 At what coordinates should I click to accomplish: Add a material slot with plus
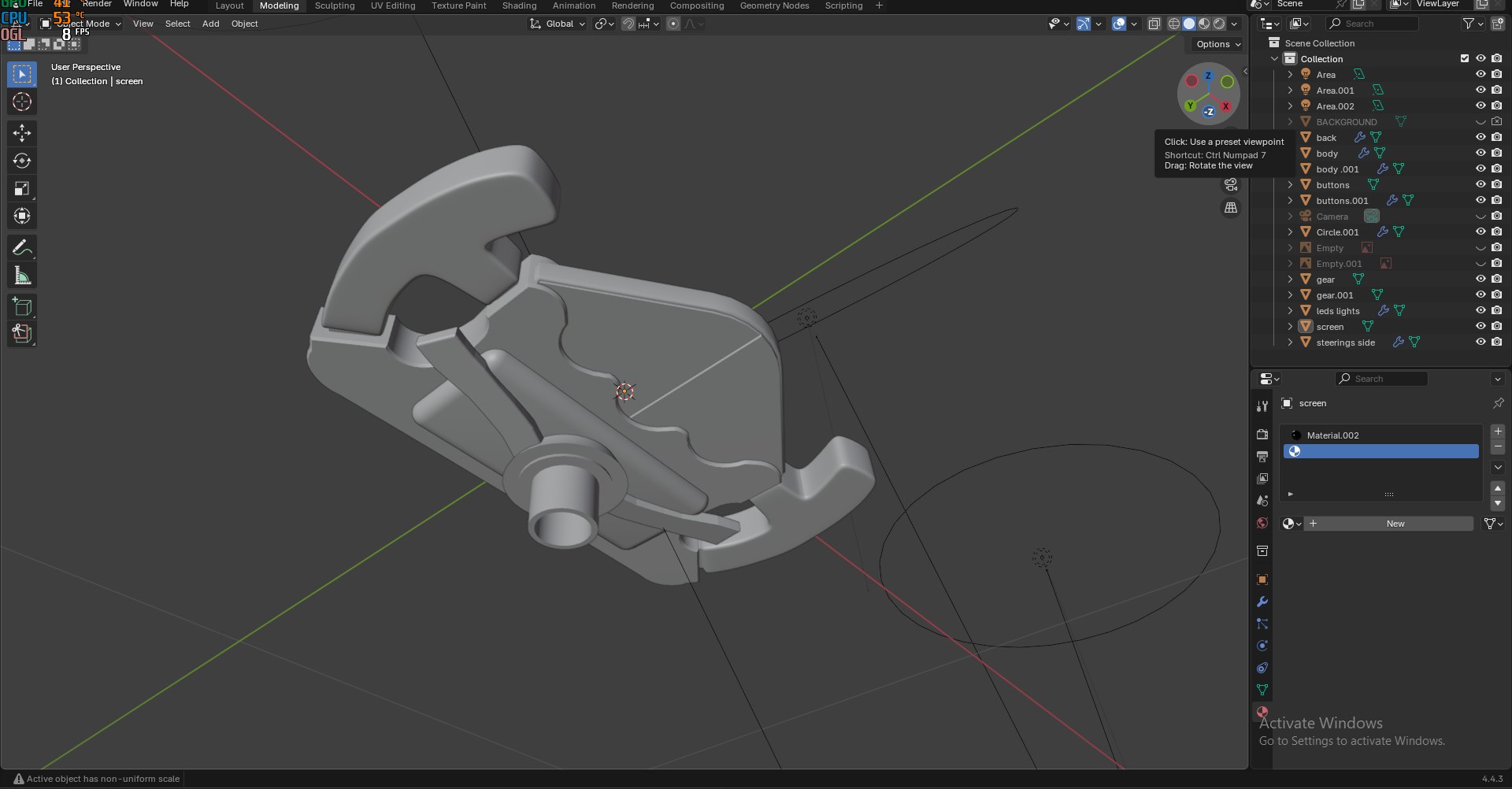(x=1498, y=432)
